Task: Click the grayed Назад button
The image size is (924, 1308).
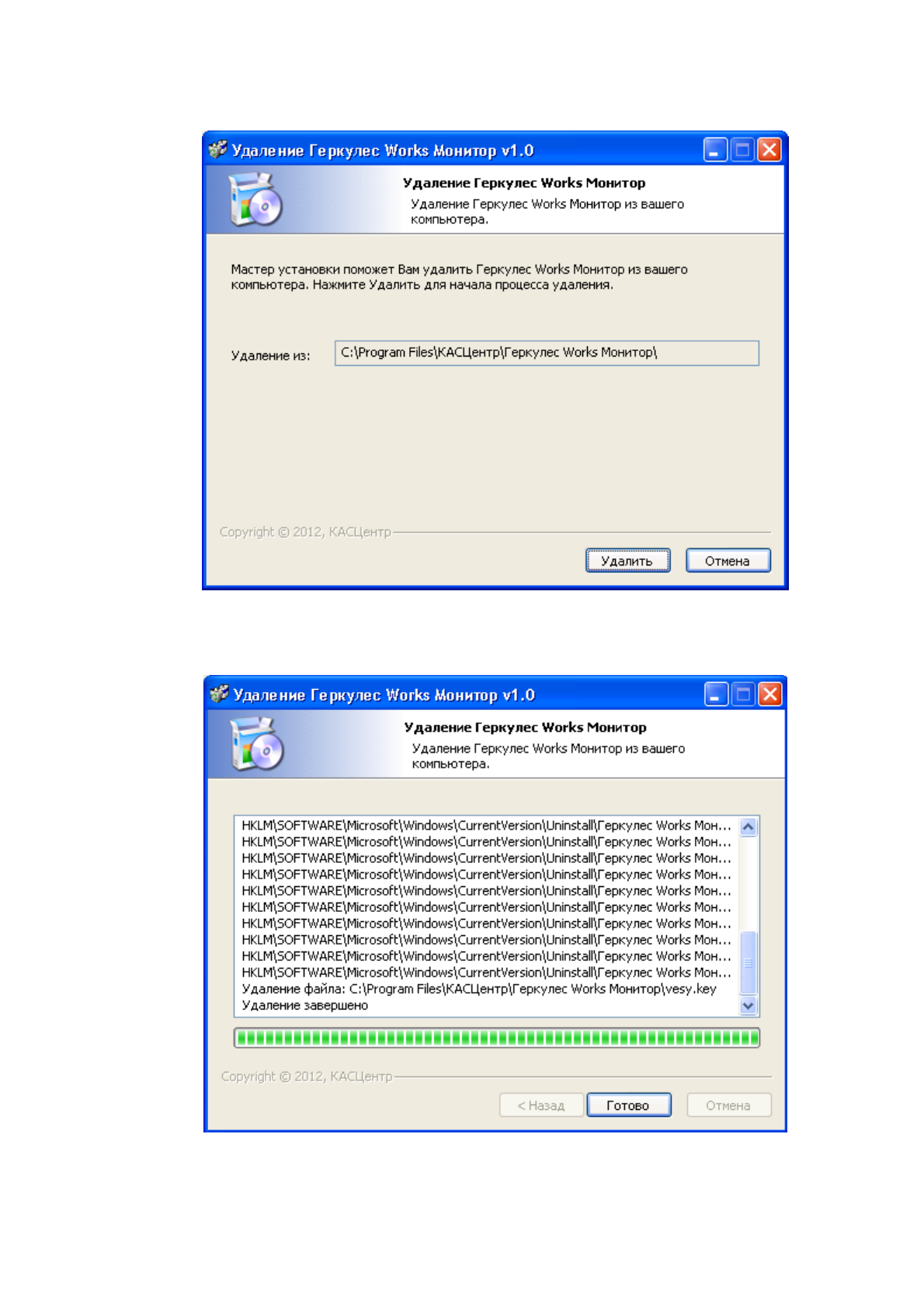Action: (541, 1105)
